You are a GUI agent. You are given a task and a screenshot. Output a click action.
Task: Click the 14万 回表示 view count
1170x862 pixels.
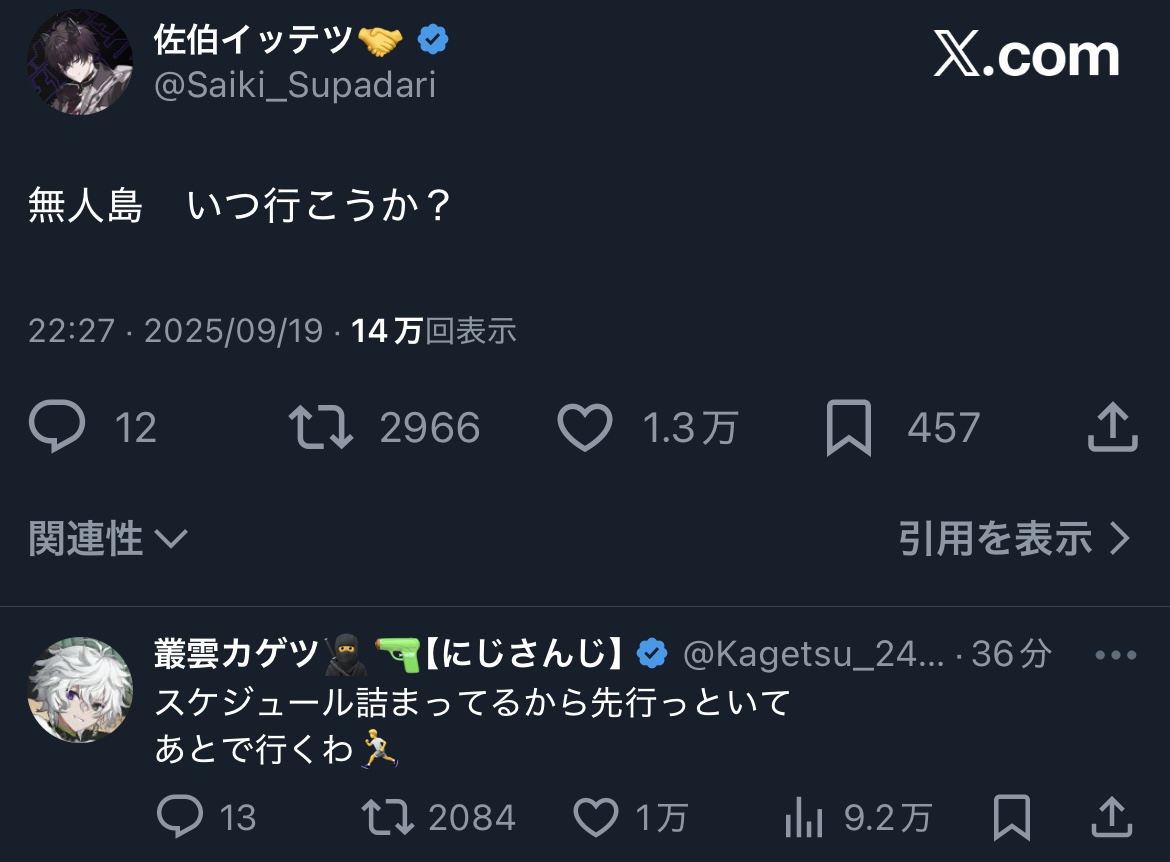coord(433,331)
